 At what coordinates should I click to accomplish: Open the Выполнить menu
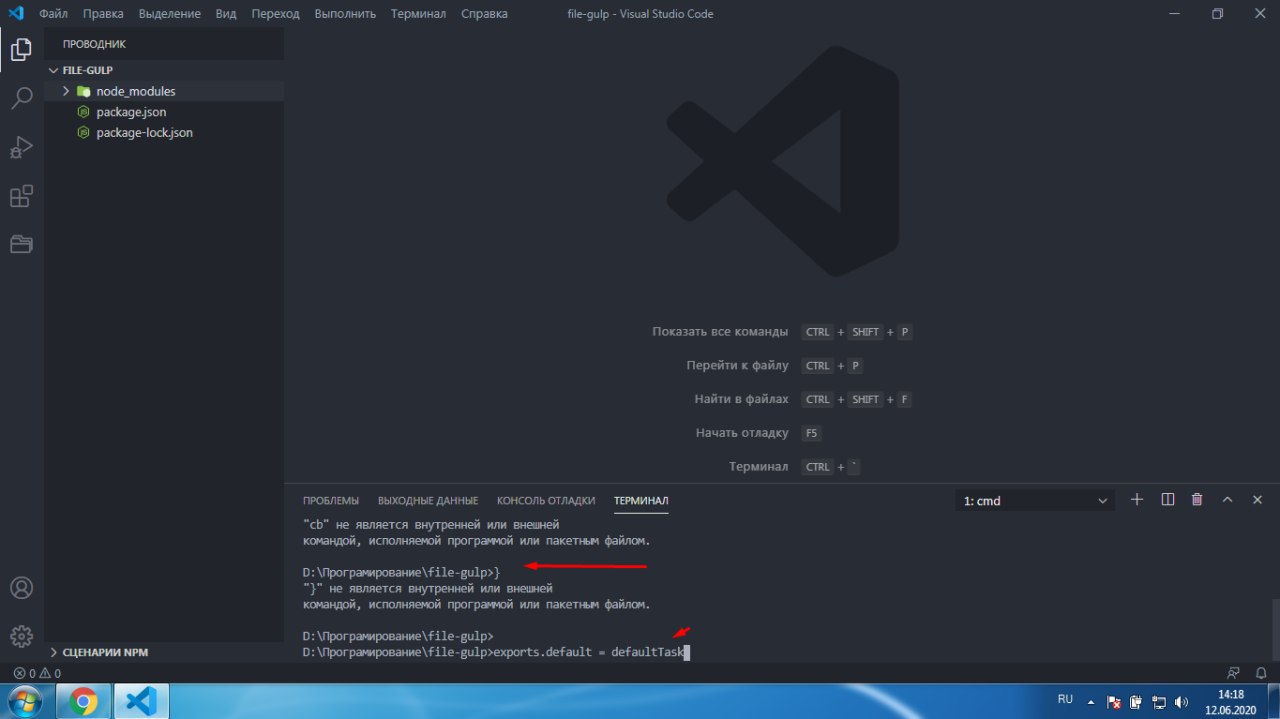(345, 14)
